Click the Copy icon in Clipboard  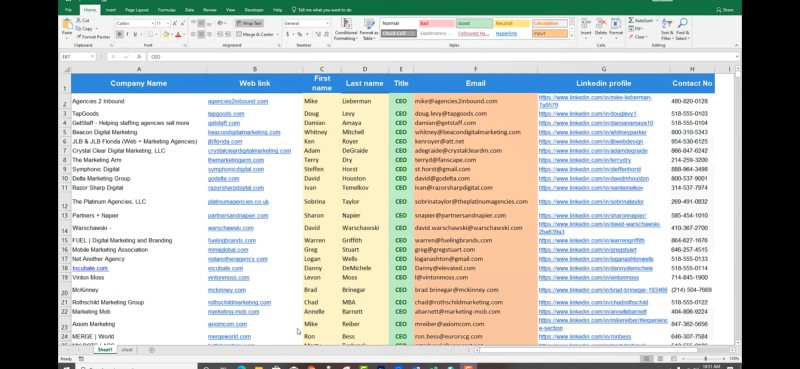tap(79, 29)
